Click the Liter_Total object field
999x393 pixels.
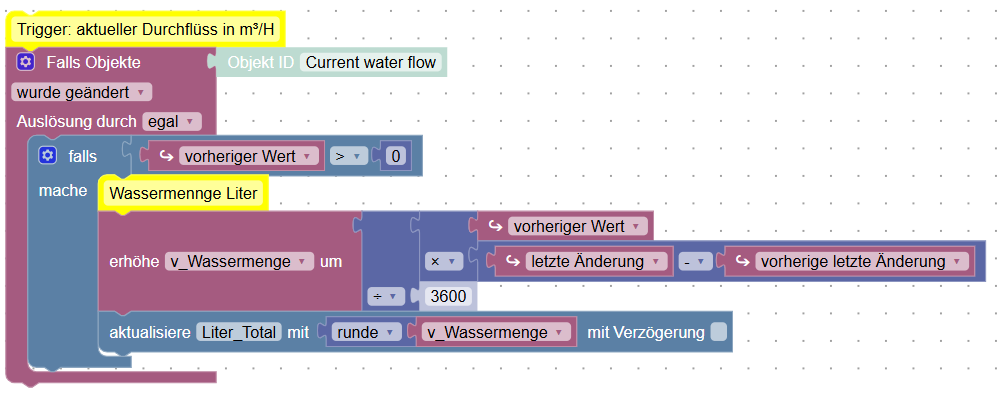click(239, 332)
